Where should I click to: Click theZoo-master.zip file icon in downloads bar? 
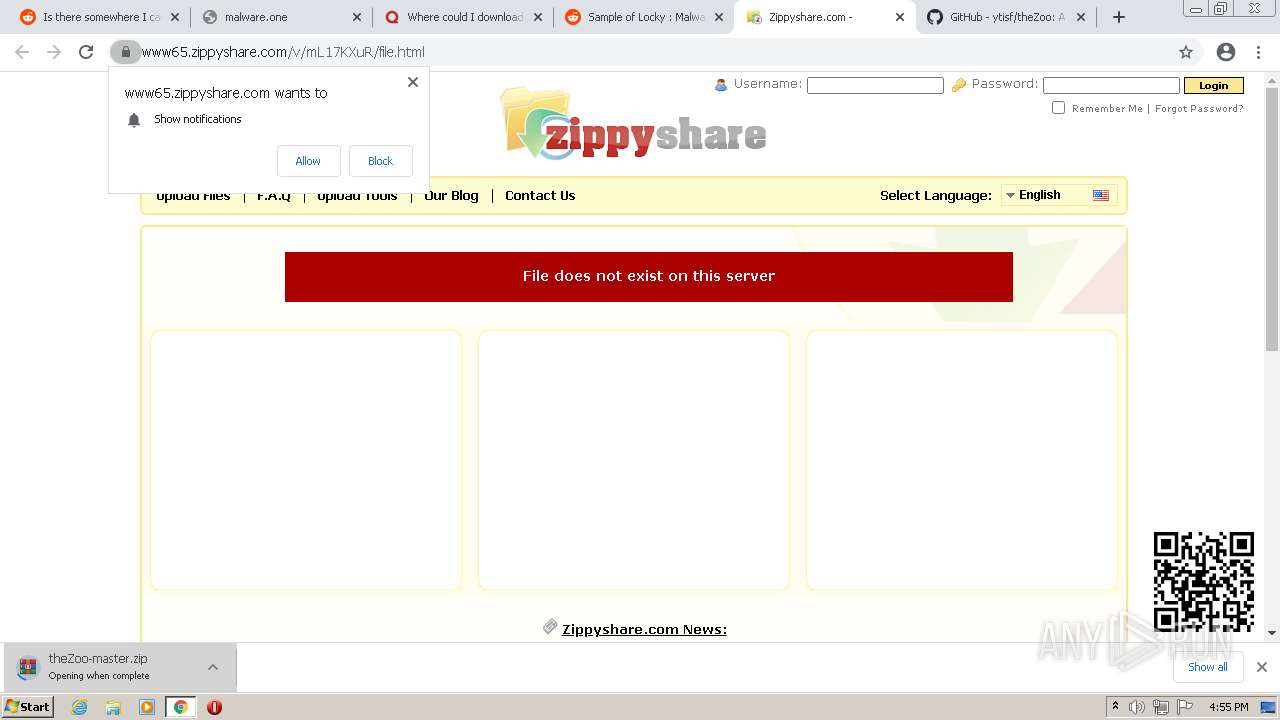[x=28, y=667]
